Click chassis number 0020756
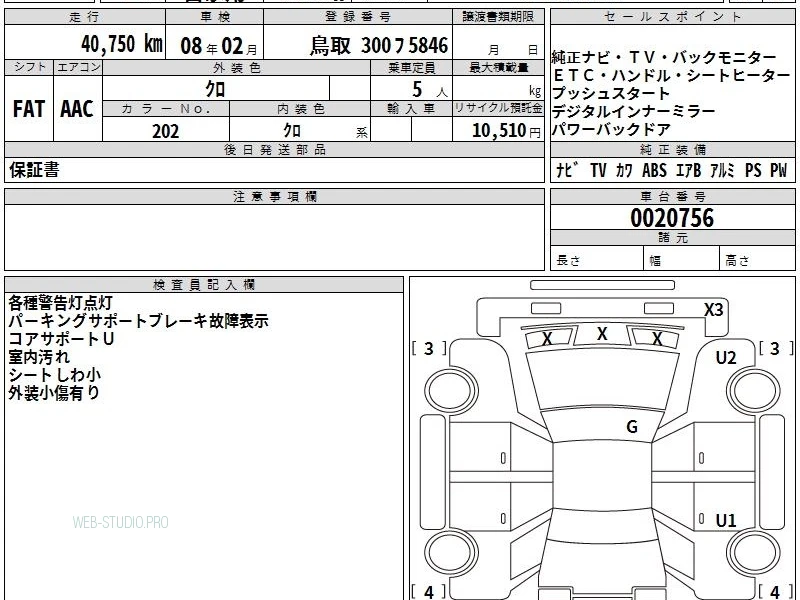 click(672, 218)
